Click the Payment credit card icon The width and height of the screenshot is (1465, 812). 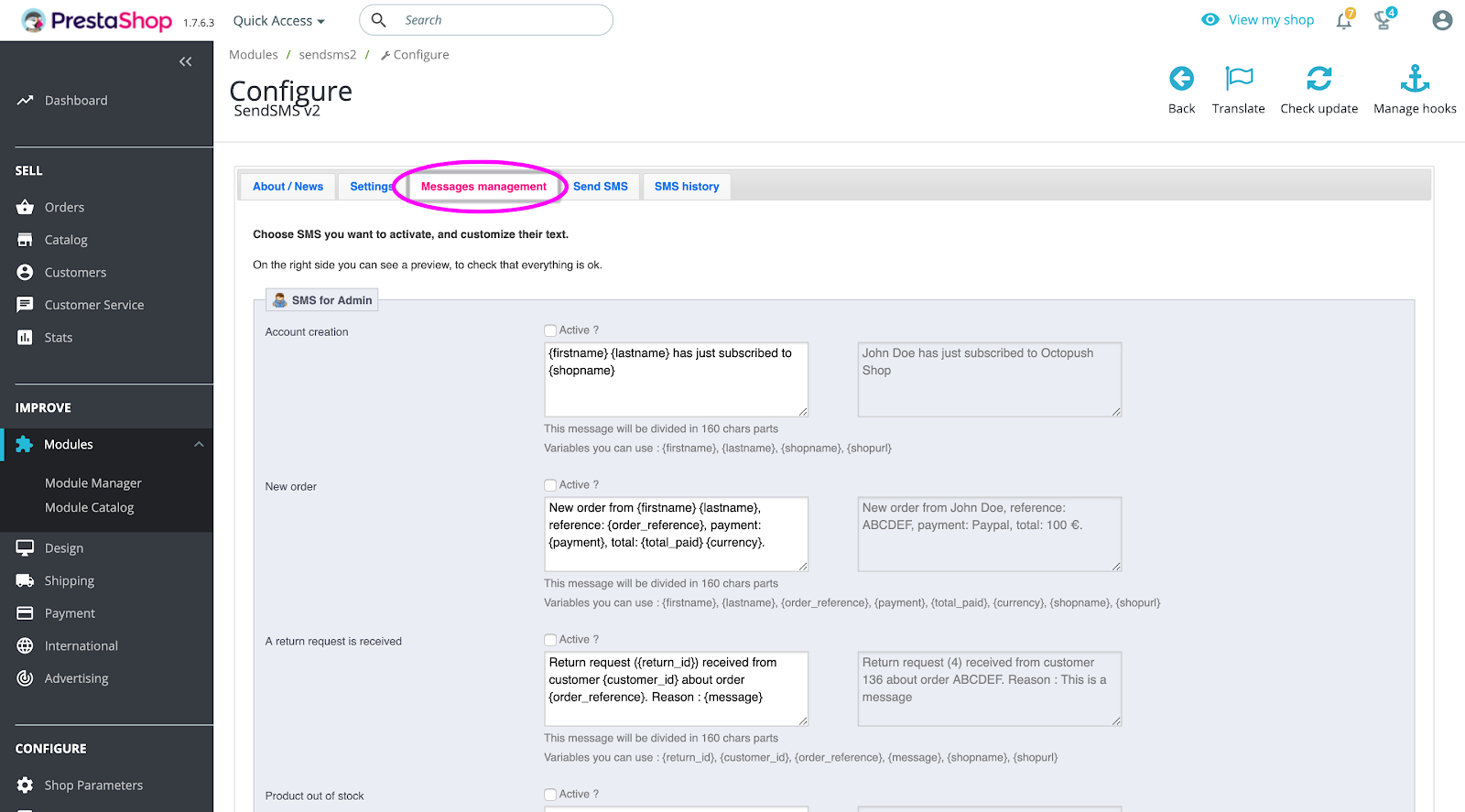tap(25, 613)
